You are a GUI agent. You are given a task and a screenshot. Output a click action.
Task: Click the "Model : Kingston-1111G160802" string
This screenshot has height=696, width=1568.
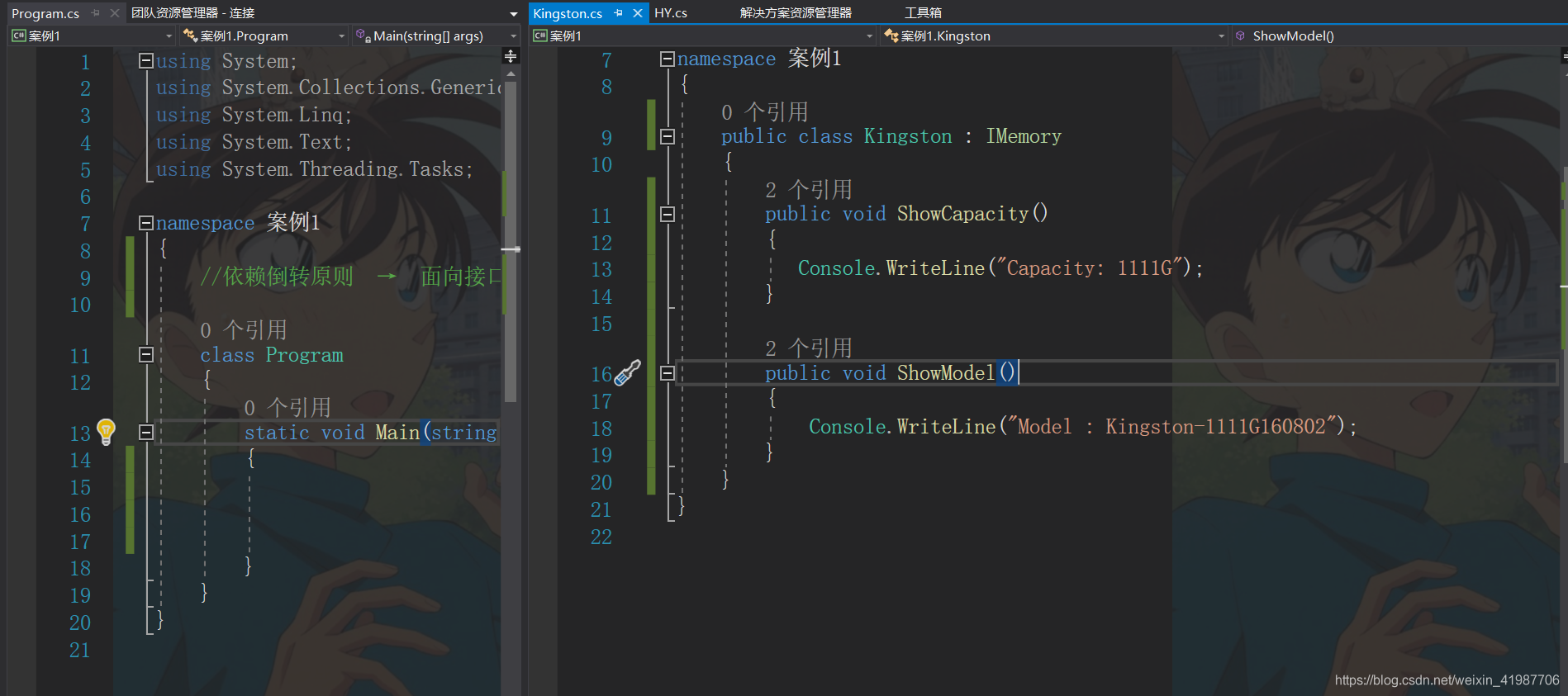point(1172,427)
